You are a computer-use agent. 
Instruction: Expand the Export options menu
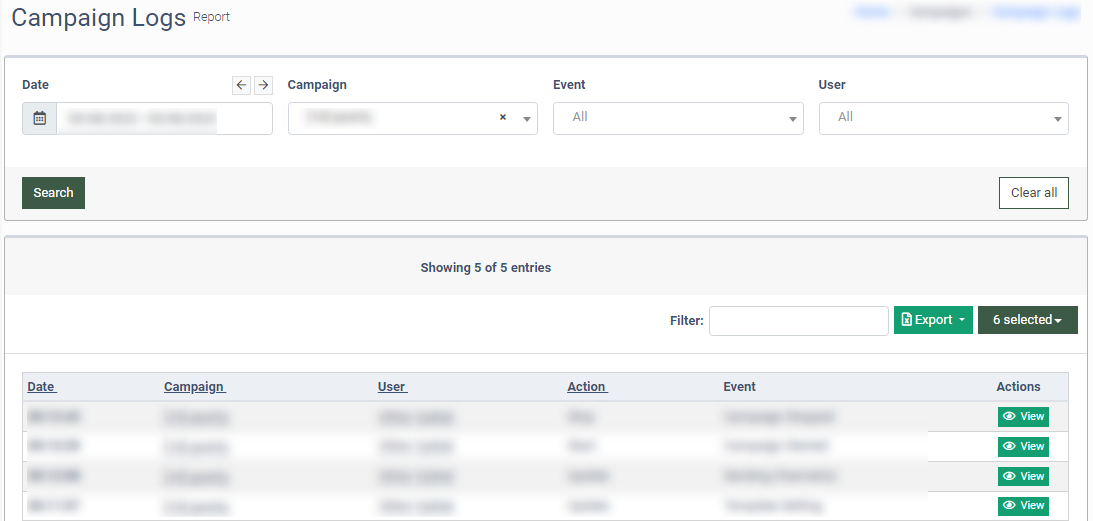click(932, 320)
